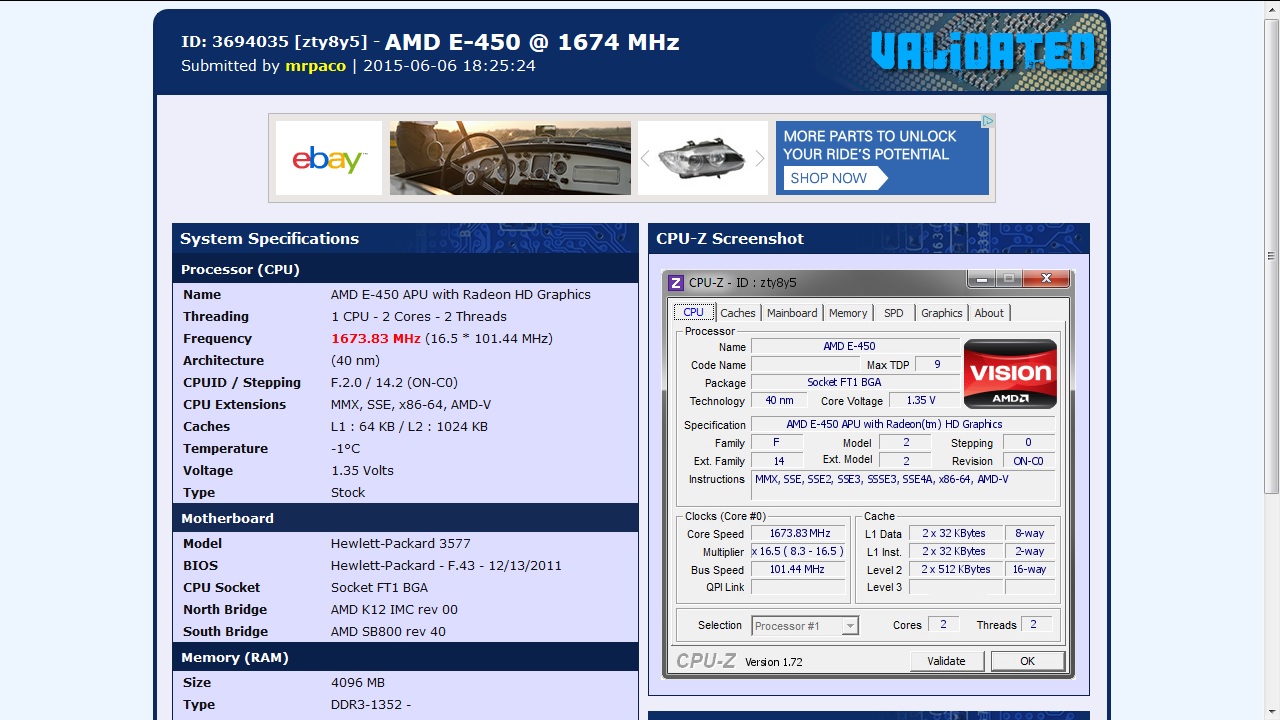Click the AMD K12 IMC rev 00 text
This screenshot has width=1280, height=720.
coord(394,610)
